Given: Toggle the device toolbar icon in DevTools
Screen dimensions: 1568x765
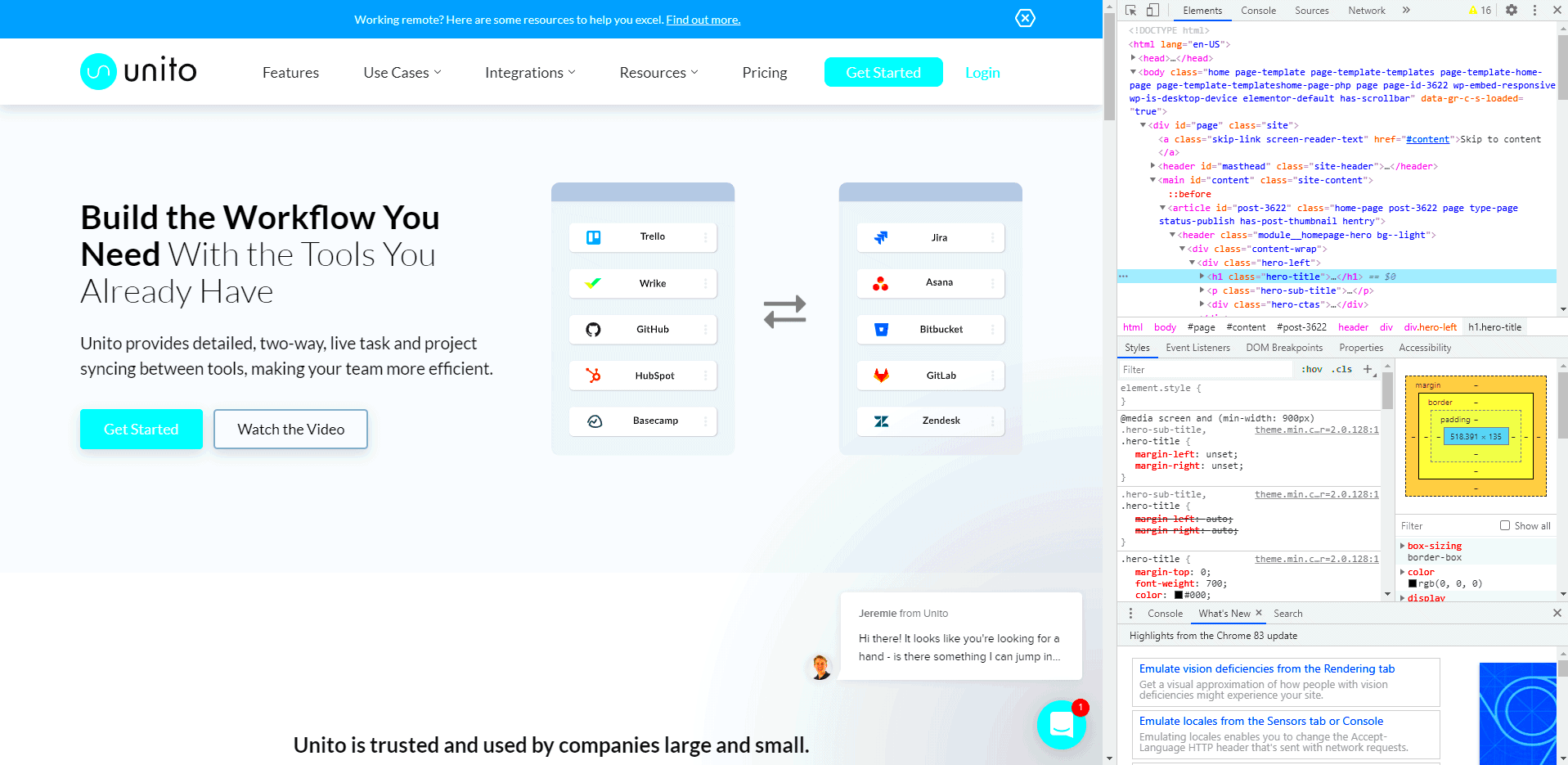Looking at the screenshot, I should [1152, 10].
